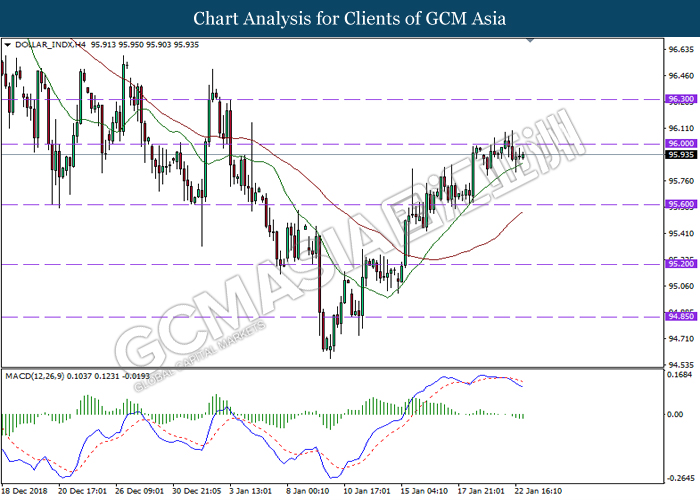This screenshot has height=500, width=700.
Task: Click the 15 Jan 04:10 time label
Action: 424,491
